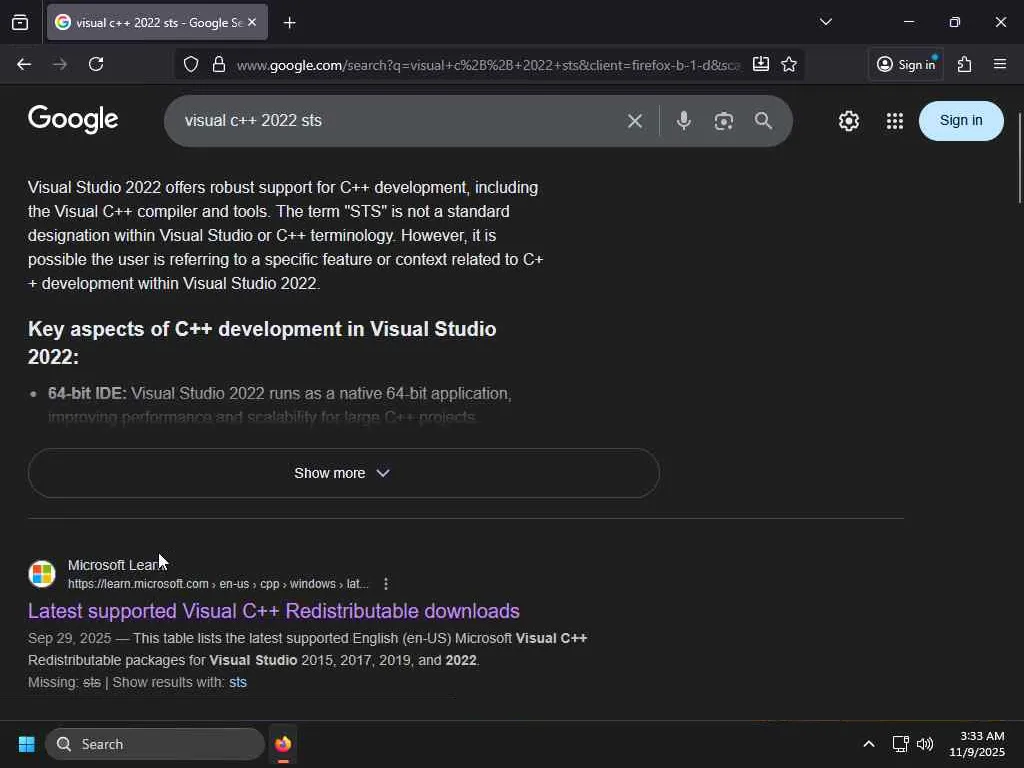This screenshot has height=768, width=1024.
Task: Click the '64-bit IDE:' bullet text
Action: pyautogui.click(x=87, y=394)
